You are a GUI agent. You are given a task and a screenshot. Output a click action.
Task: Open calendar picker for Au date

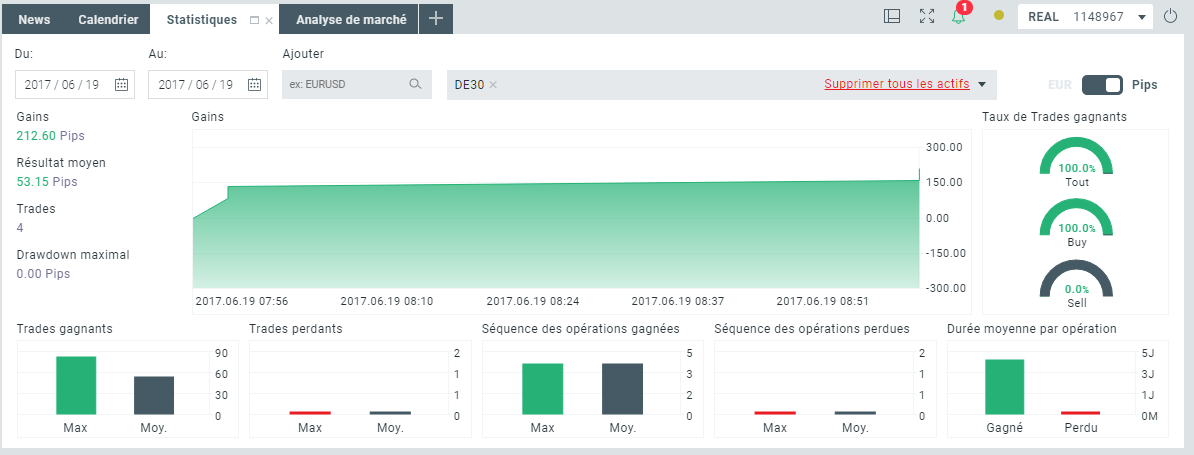coord(254,84)
